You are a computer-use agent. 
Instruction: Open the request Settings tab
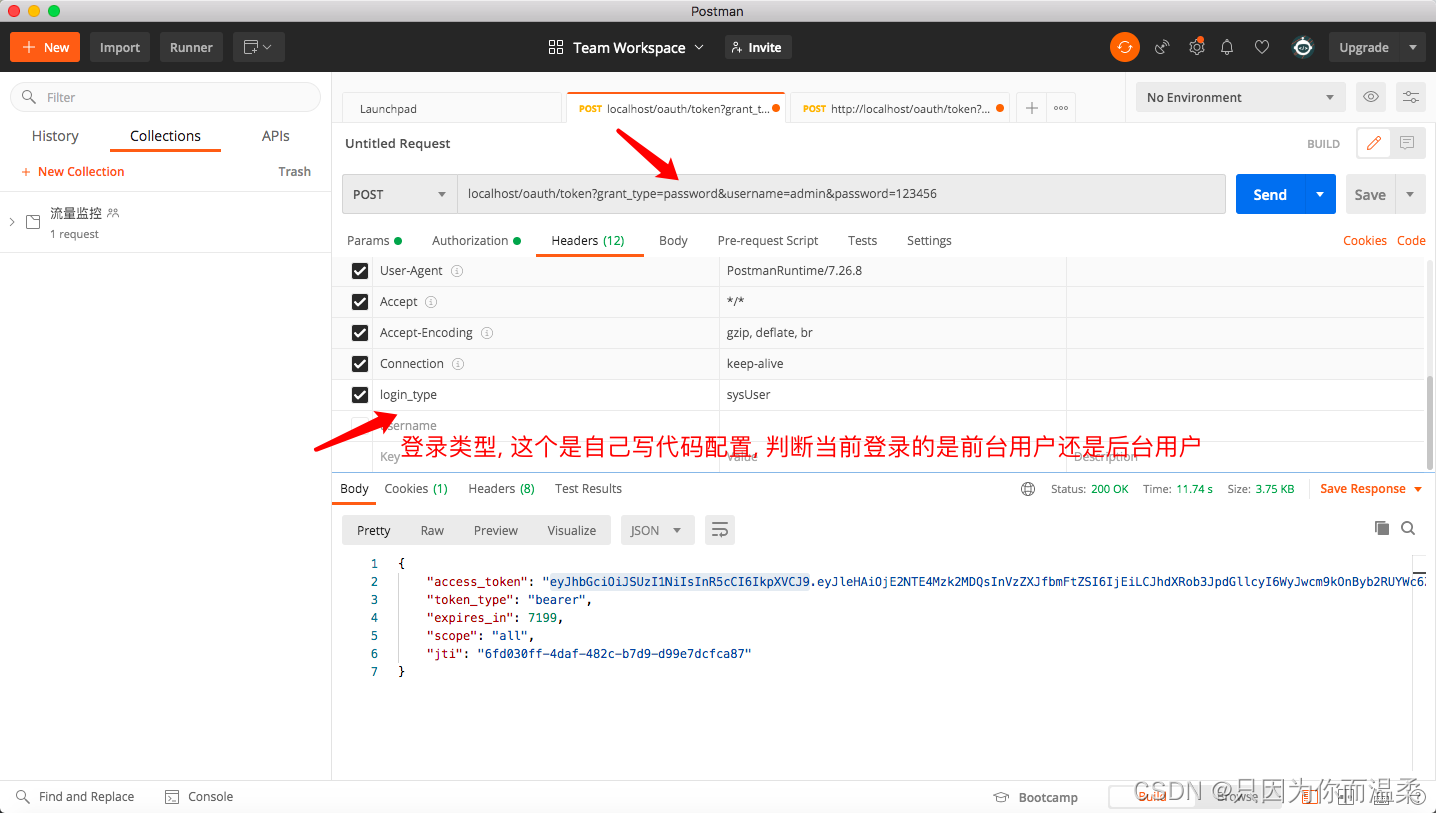tap(929, 241)
